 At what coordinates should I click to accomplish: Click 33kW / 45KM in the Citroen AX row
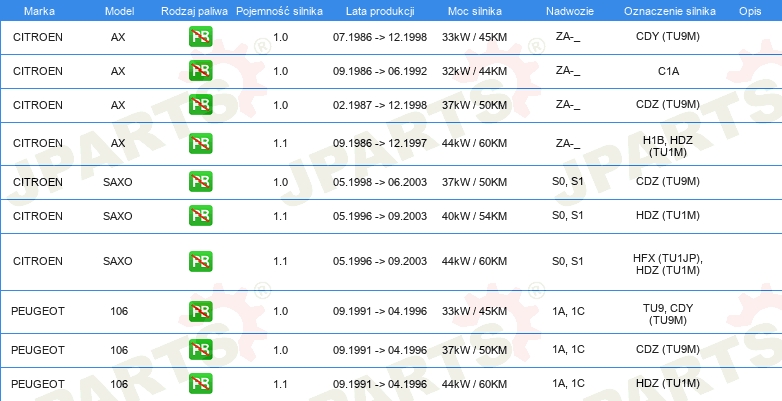[x=474, y=37]
